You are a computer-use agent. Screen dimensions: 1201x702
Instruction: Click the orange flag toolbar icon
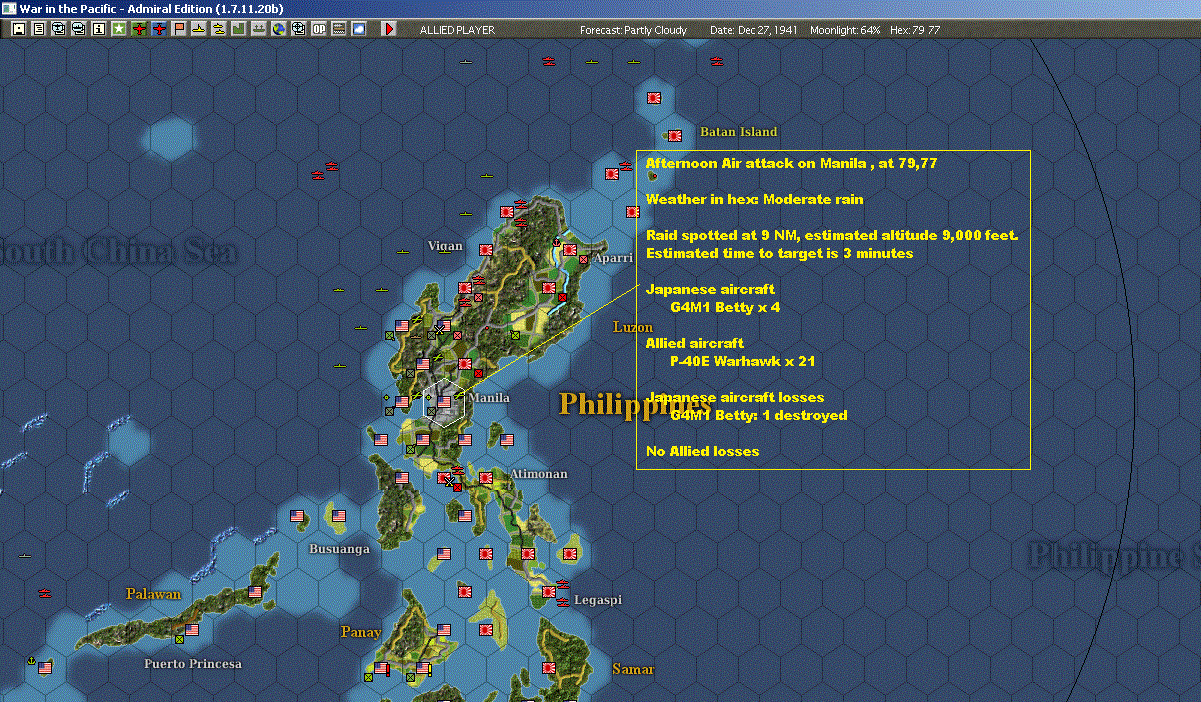[179, 29]
